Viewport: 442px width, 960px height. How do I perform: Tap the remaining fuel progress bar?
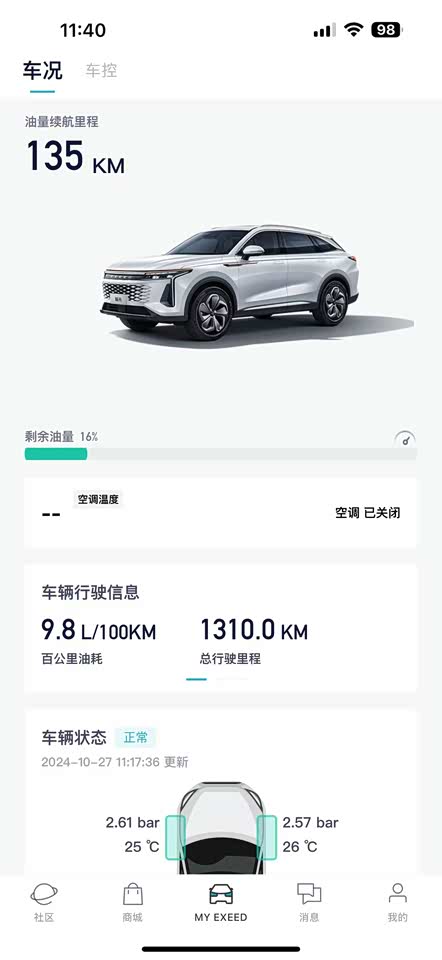click(x=220, y=454)
